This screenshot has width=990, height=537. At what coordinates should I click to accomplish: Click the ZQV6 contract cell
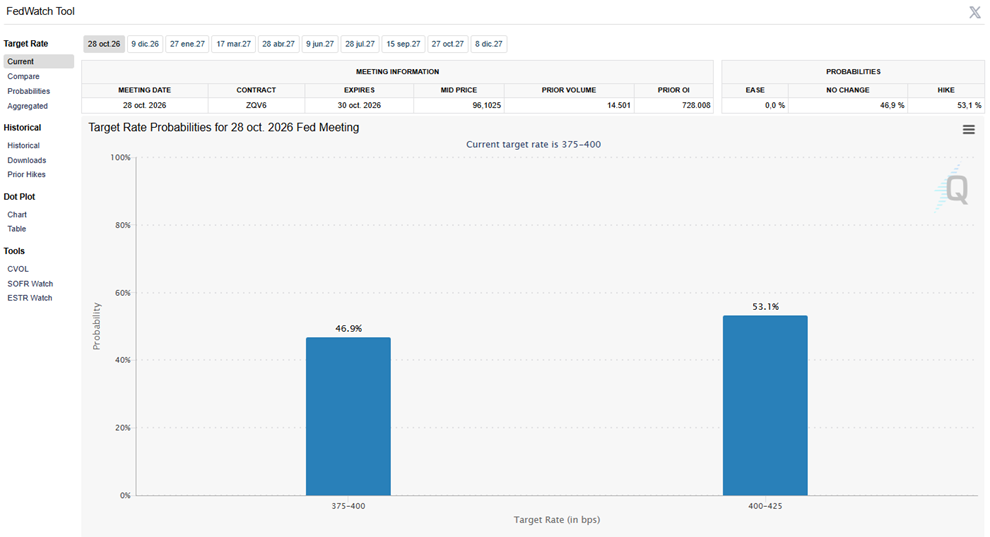coord(256,105)
